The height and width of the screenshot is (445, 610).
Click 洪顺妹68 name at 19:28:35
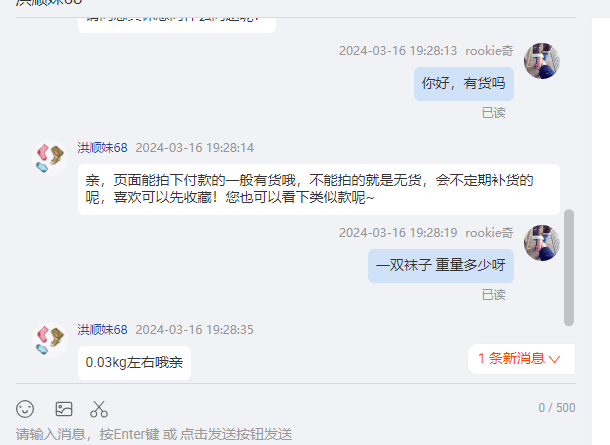(x=102, y=330)
